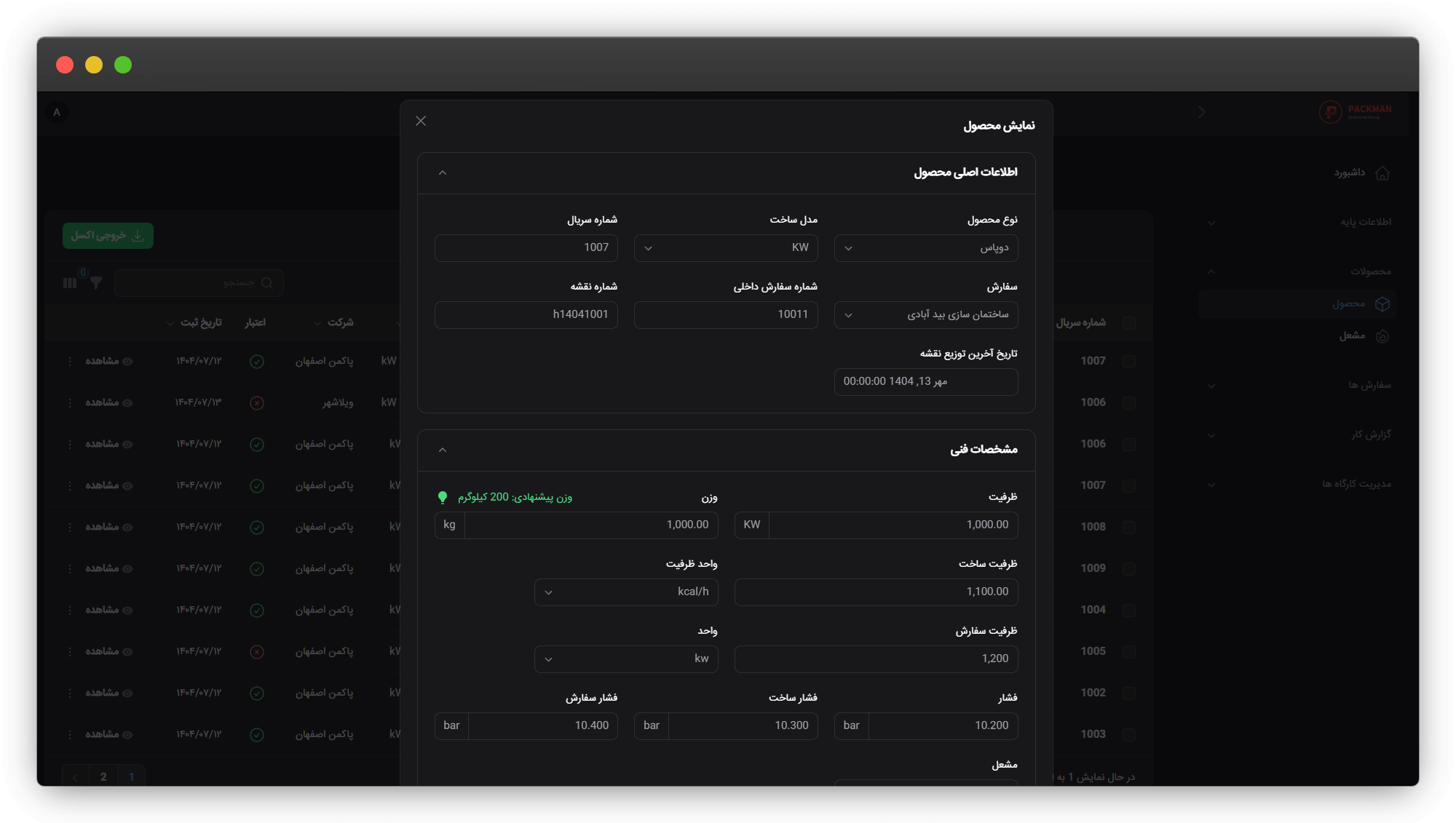Image resolution: width=1456 pixels, height=823 pixels.
Task: Click the serial number field containing 1007
Action: [526, 248]
